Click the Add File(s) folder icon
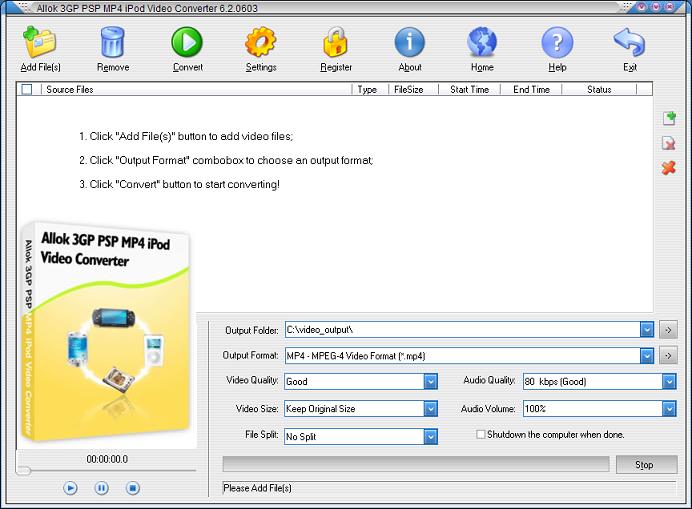 click(x=39, y=41)
